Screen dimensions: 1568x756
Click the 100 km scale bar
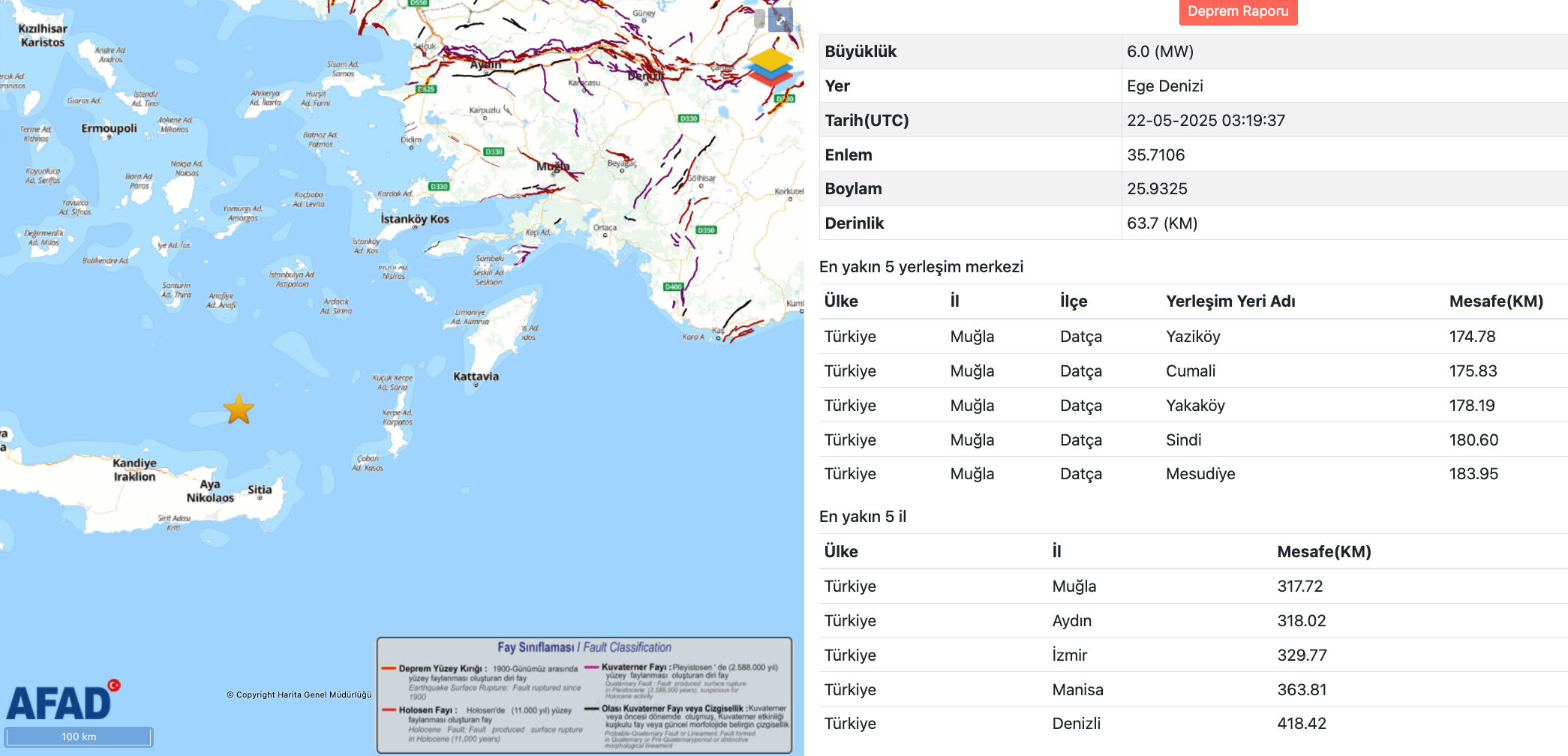click(79, 736)
